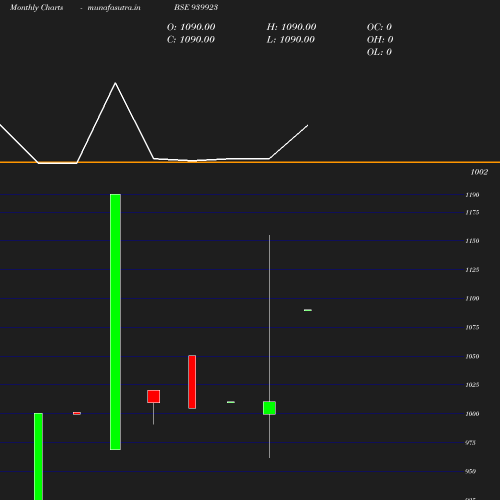Click the 'OH: 0' value

(x=380, y=39)
